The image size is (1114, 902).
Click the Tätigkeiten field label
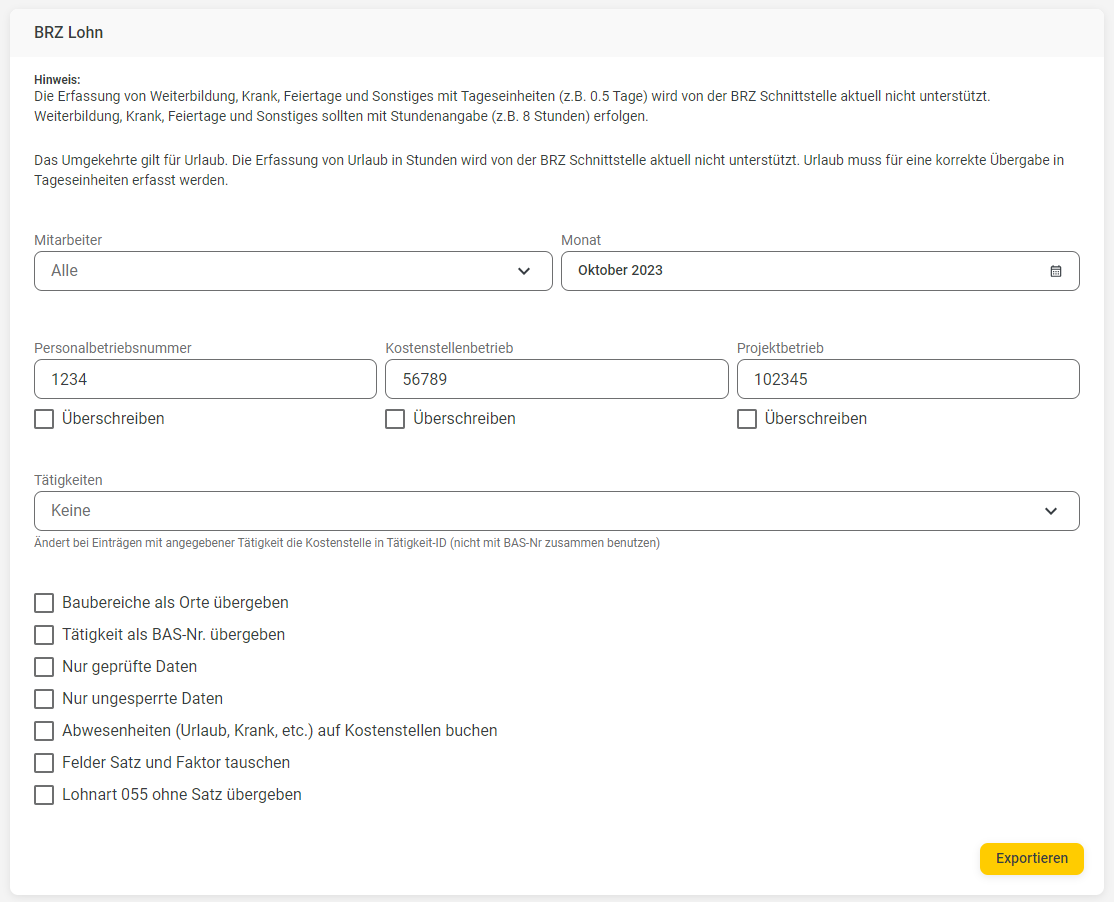point(68,480)
